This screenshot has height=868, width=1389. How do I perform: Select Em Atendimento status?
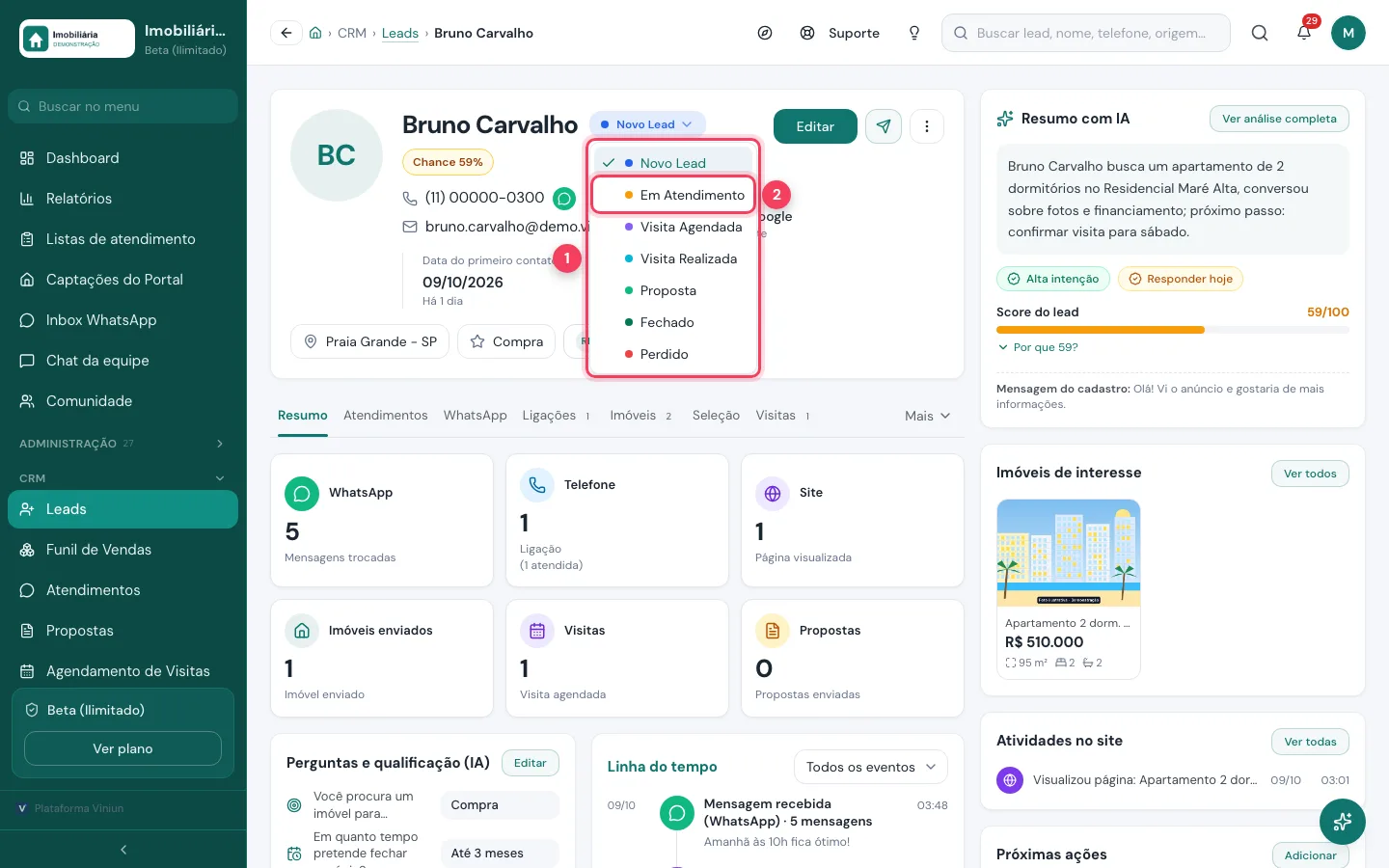point(673,195)
